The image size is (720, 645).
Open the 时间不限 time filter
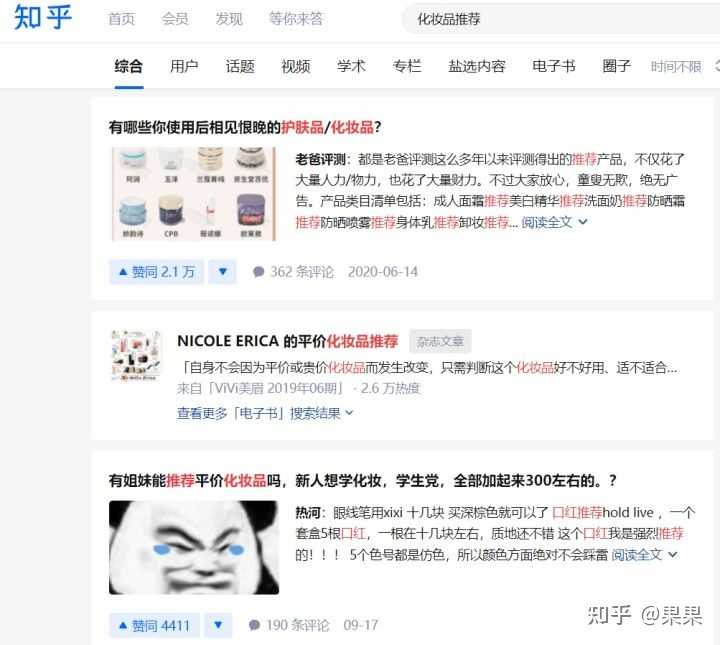tap(676, 67)
